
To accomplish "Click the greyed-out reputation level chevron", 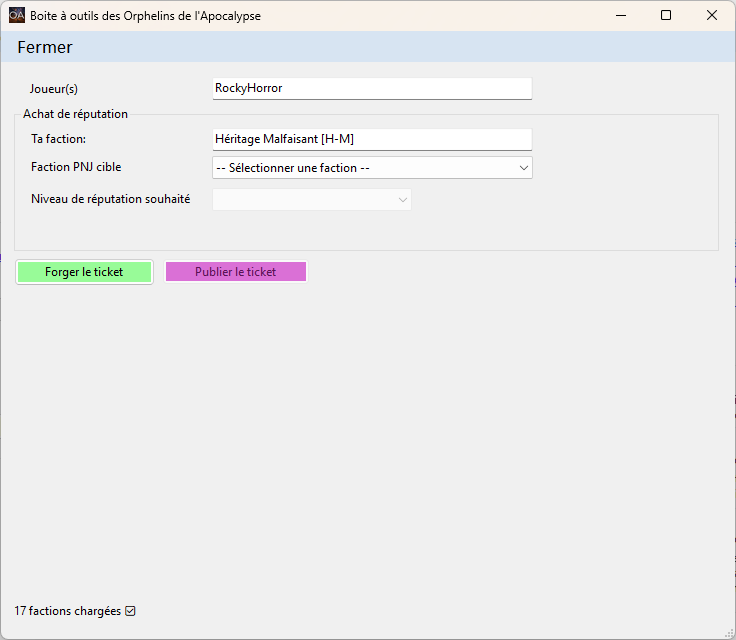I will [403, 200].
